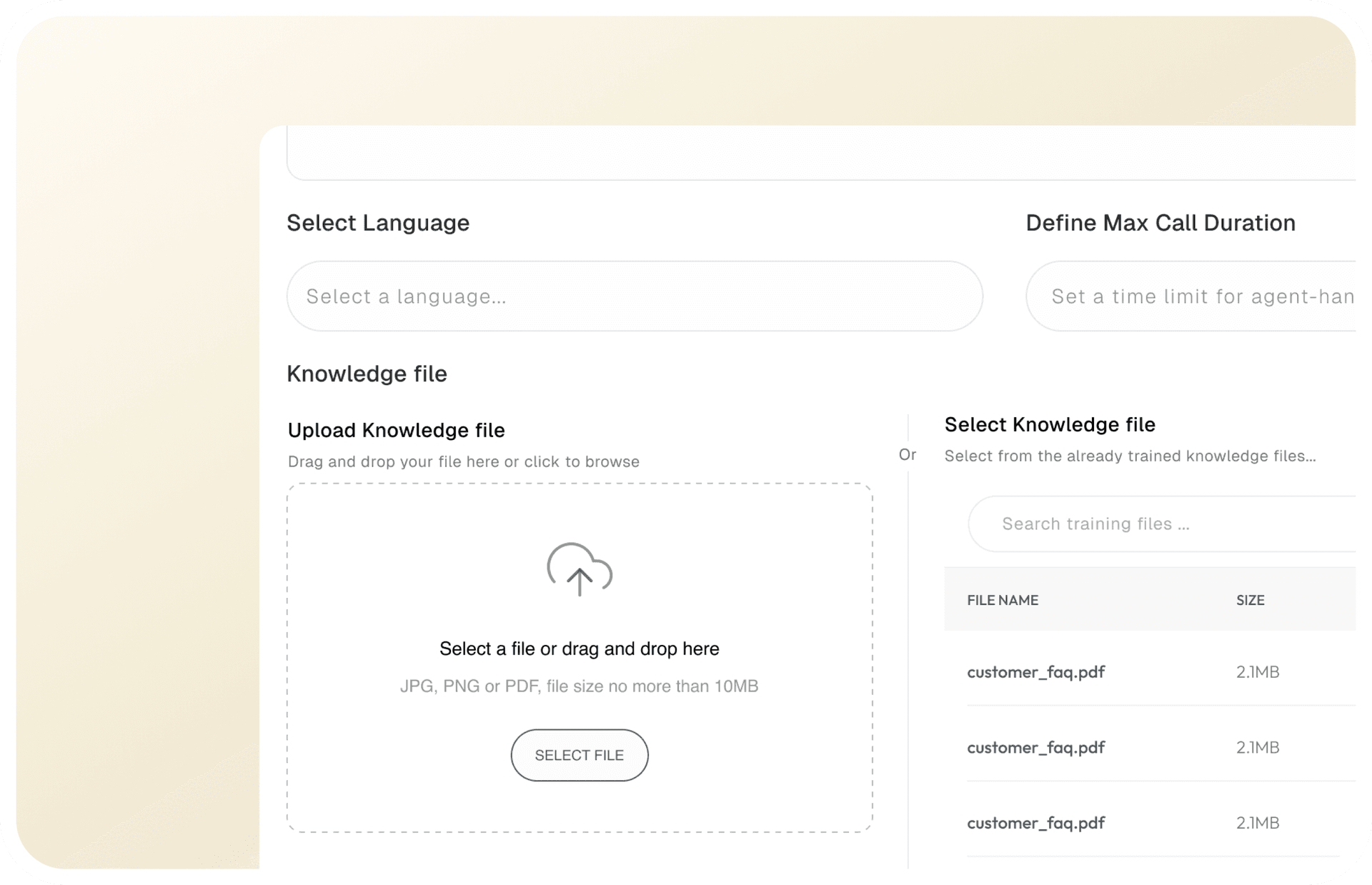
Task: Open the Select a language dropdown
Action: (635, 296)
